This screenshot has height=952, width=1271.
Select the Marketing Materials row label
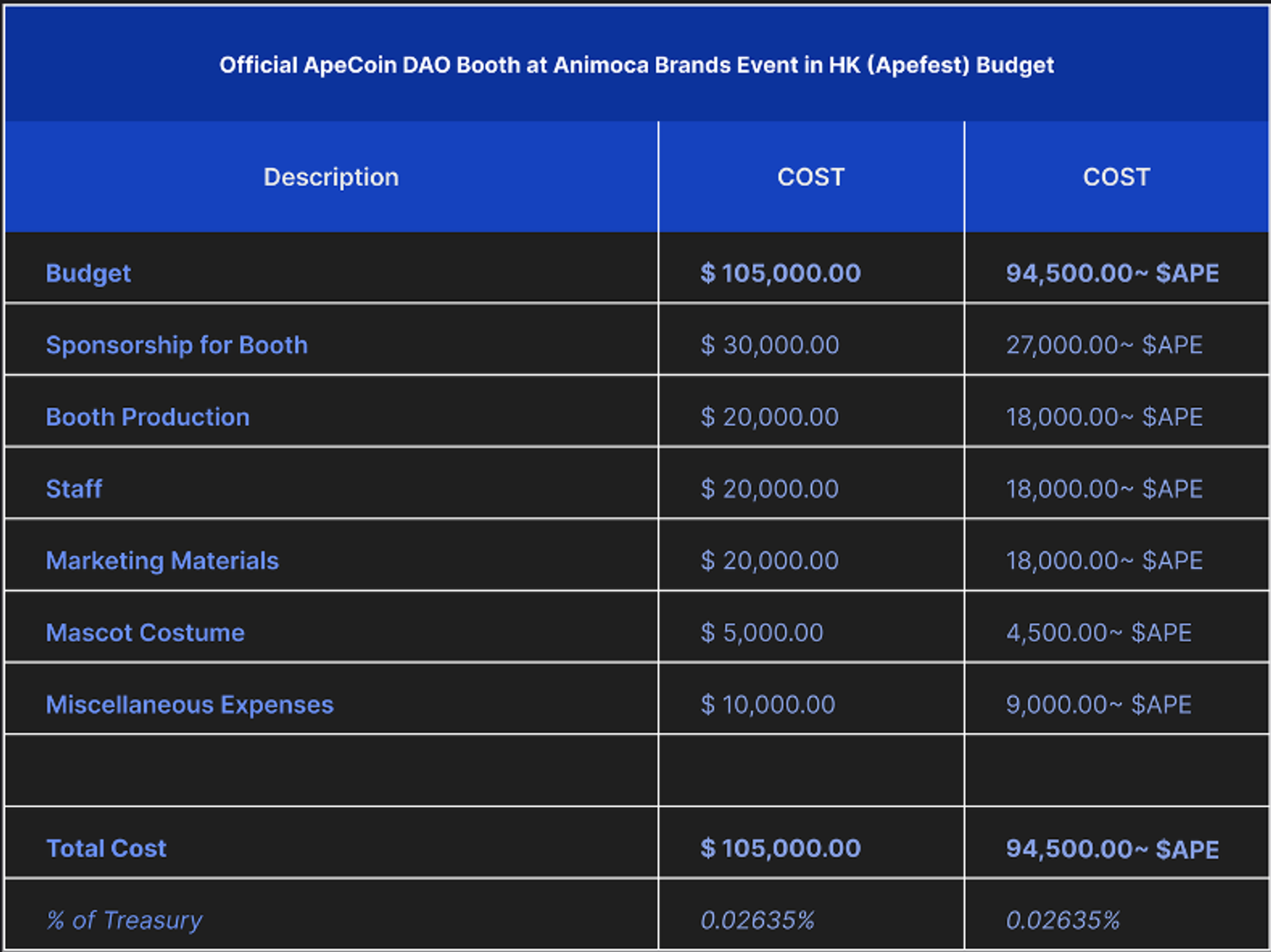point(162,561)
